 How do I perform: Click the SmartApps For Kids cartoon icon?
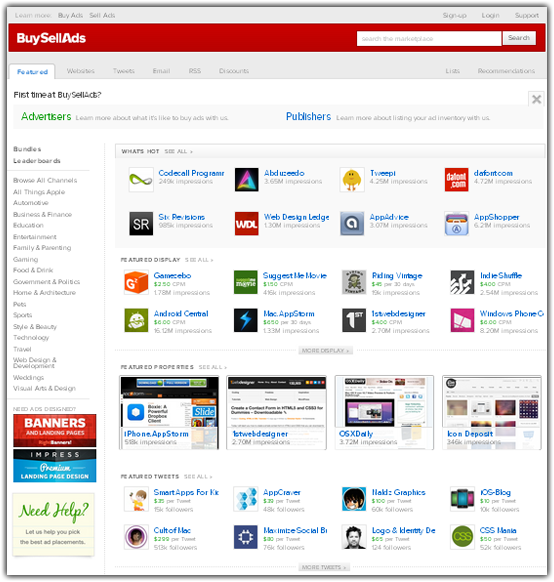(x=136, y=499)
